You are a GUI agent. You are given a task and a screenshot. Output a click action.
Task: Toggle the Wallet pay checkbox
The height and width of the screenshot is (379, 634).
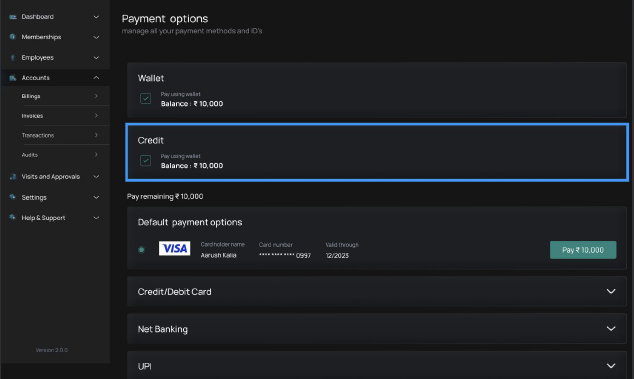click(x=146, y=98)
